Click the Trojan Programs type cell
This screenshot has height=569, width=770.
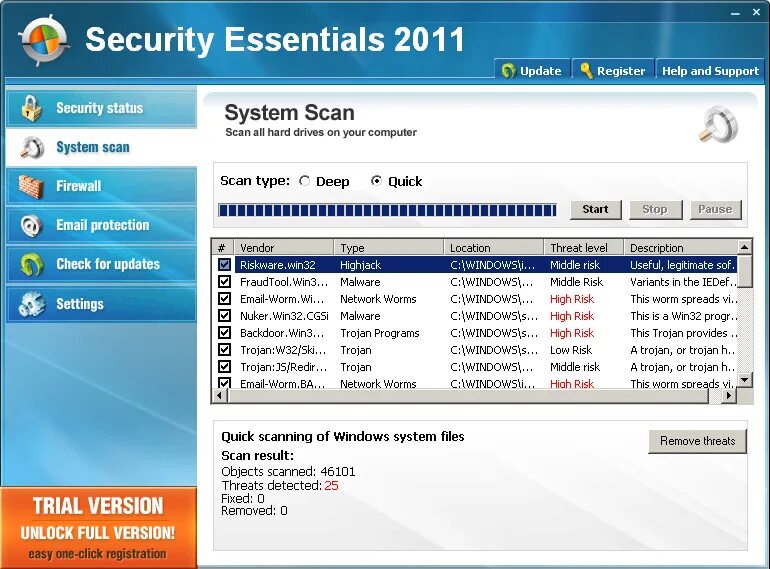pyautogui.click(x=380, y=333)
